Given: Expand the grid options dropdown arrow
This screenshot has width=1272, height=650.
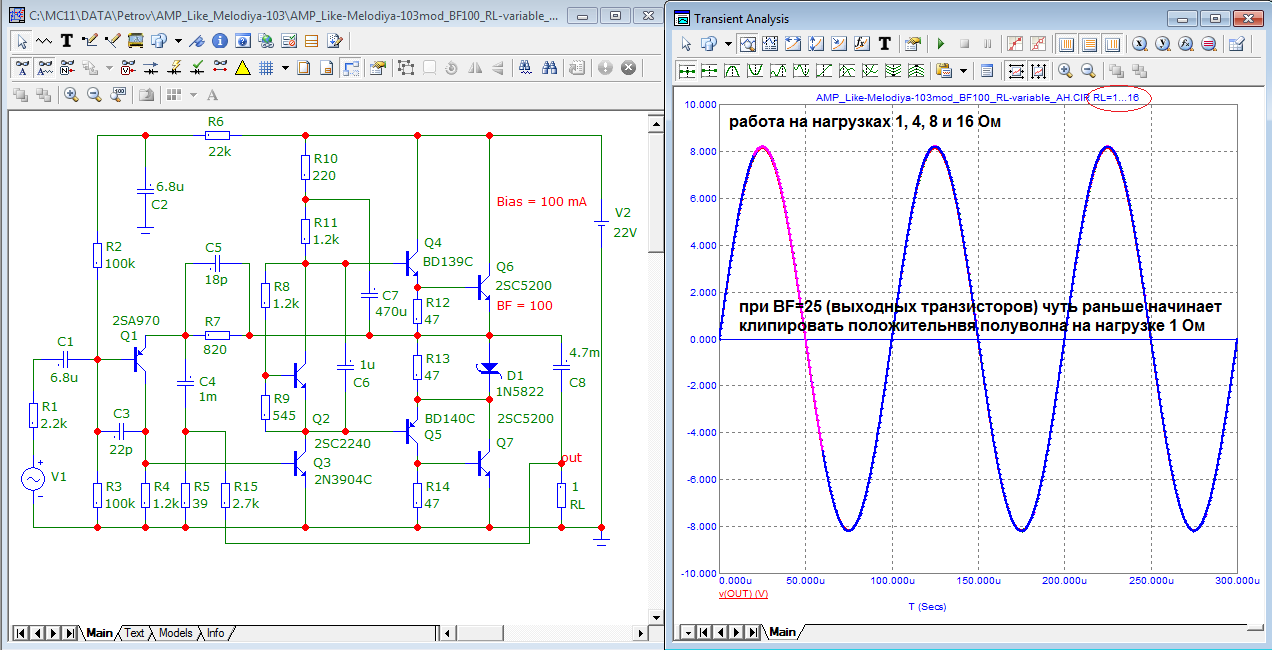Looking at the screenshot, I should pos(285,68).
